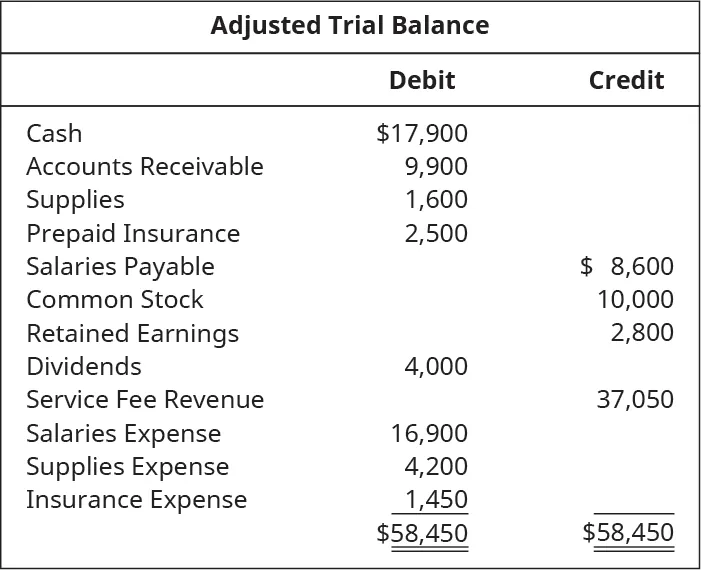This screenshot has height=570, width=701.
Task: Click the 37,050 Service Fee Revenue credit
Action: coord(635,400)
